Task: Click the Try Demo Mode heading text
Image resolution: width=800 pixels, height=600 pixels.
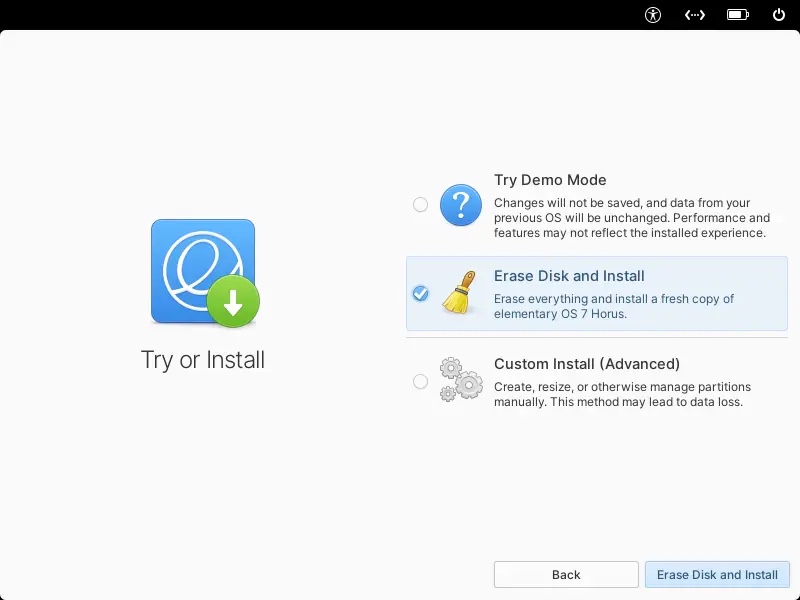Action: click(x=549, y=180)
